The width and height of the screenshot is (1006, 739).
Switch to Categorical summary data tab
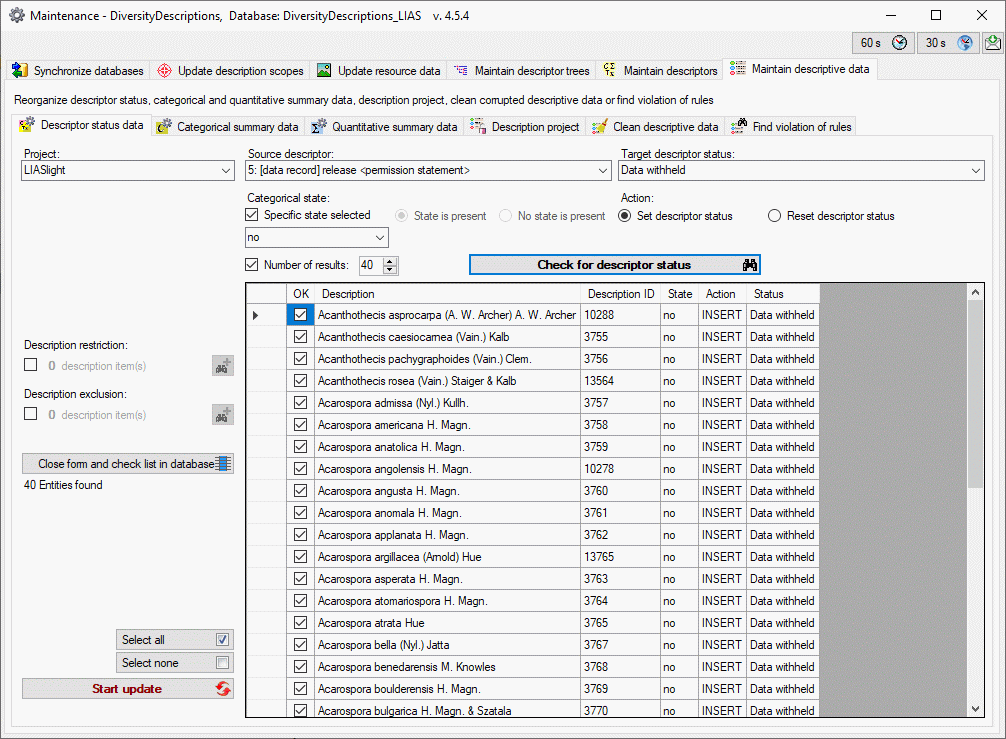pos(228,127)
